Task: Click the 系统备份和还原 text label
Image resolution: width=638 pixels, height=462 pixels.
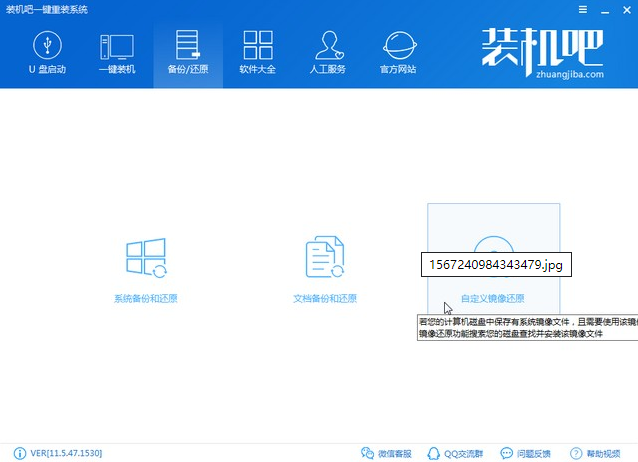Action: tap(146, 298)
